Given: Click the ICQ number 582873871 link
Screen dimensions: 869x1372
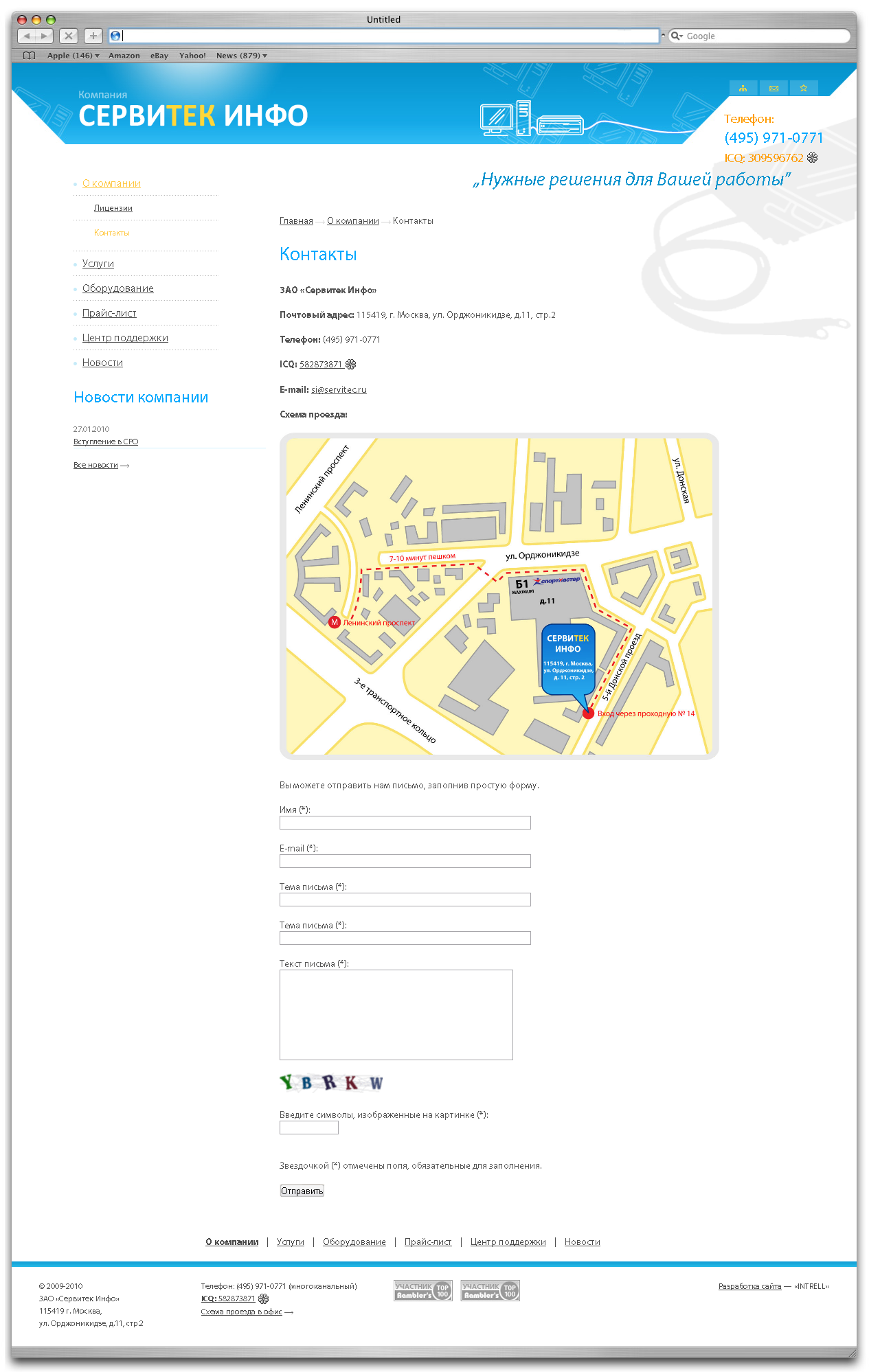Looking at the screenshot, I should [x=321, y=365].
